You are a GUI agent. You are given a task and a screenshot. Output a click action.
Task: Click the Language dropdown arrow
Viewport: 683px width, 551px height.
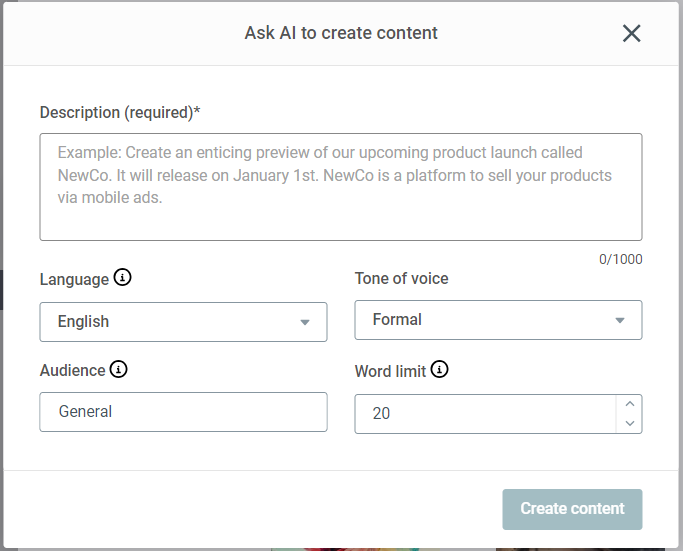(x=305, y=322)
